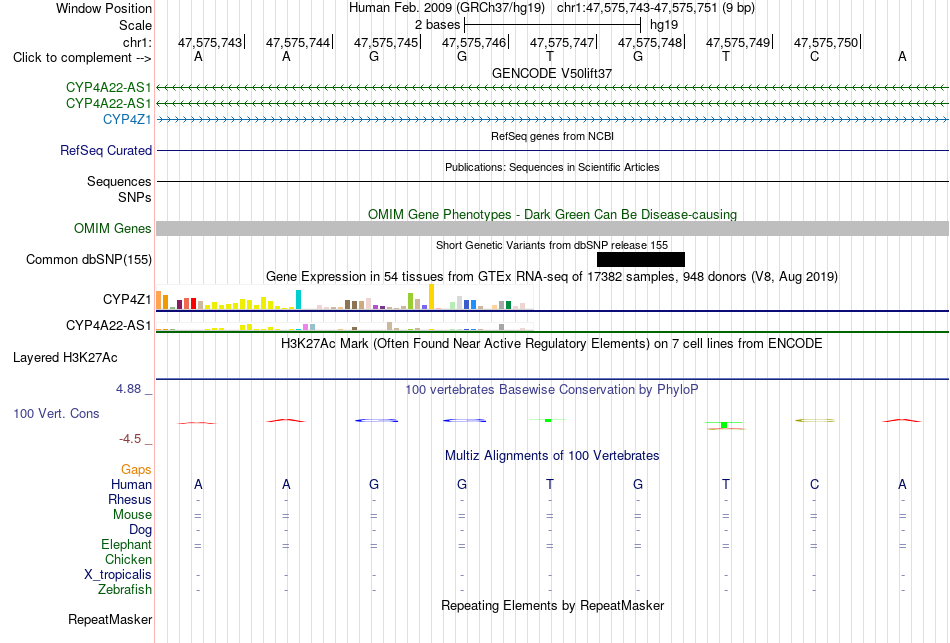Open Short Genetic Variants from dbSNP release 155
This screenshot has height=643, width=950.
click(x=552, y=245)
